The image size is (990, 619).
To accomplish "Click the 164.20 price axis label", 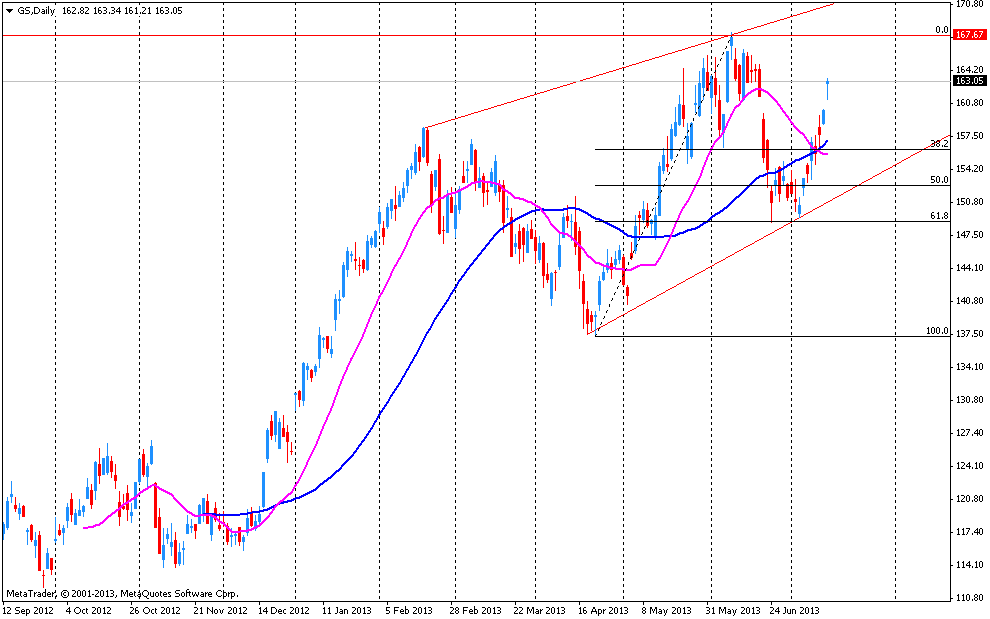I will coord(970,69).
